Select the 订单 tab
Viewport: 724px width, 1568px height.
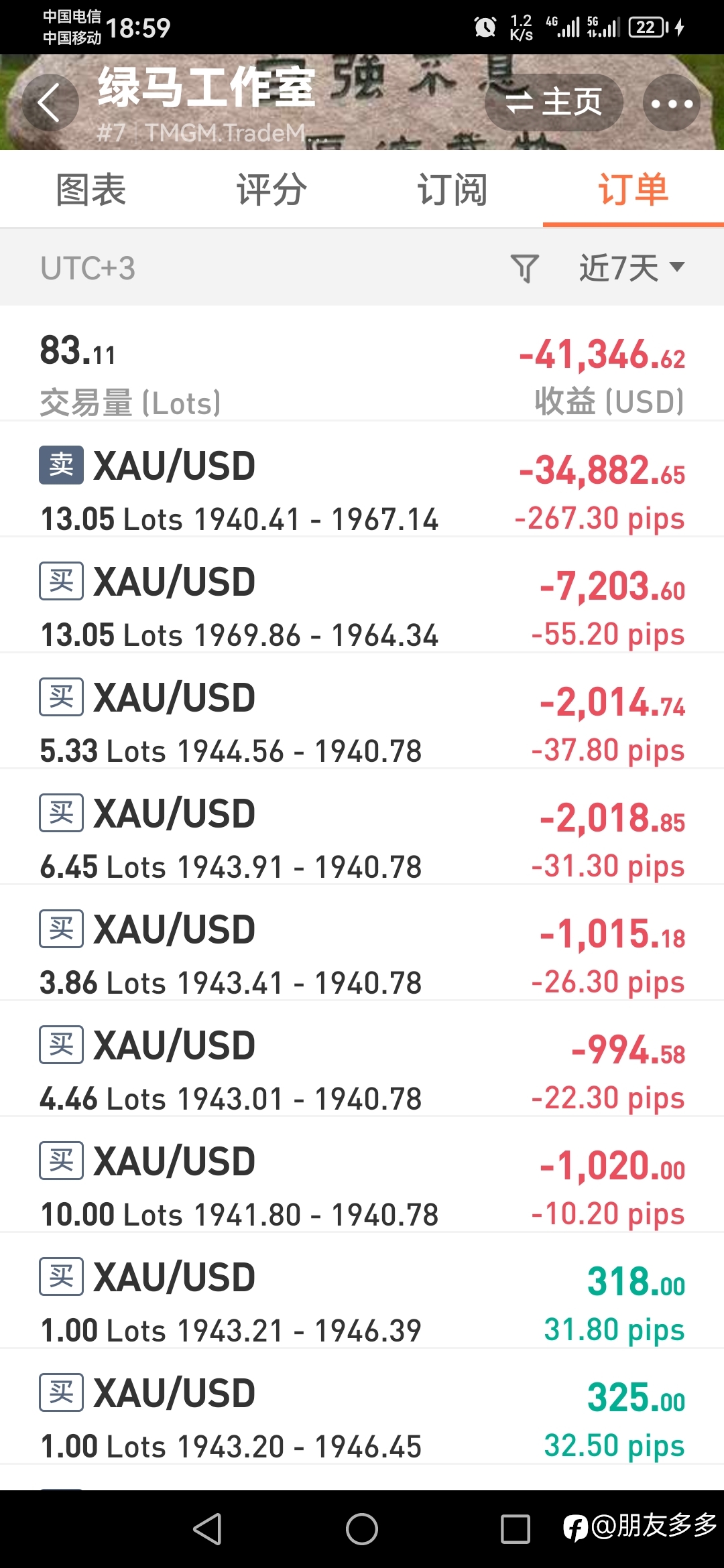pos(633,190)
